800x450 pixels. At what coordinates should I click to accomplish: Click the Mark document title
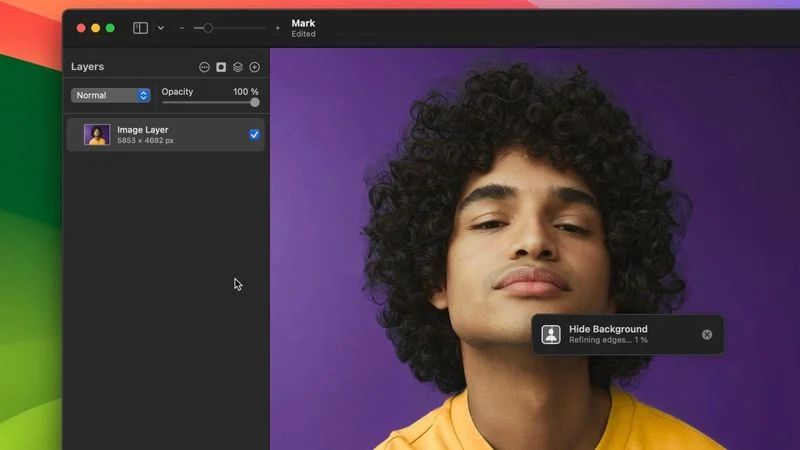click(x=303, y=23)
